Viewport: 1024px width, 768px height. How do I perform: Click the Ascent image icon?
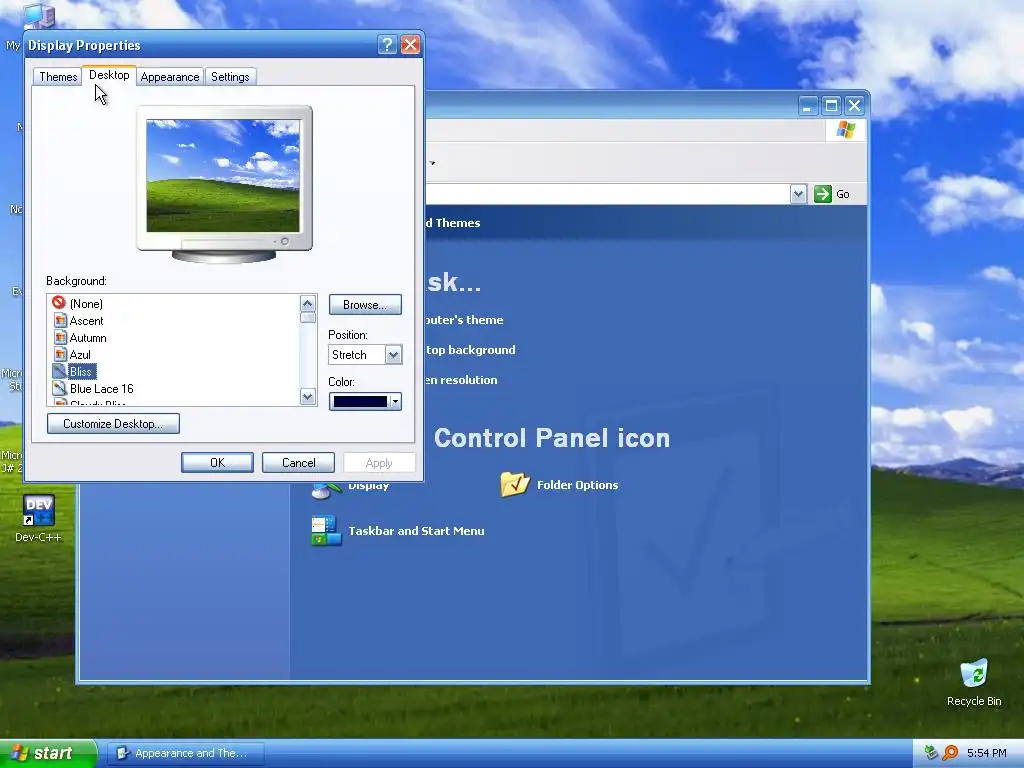60,320
